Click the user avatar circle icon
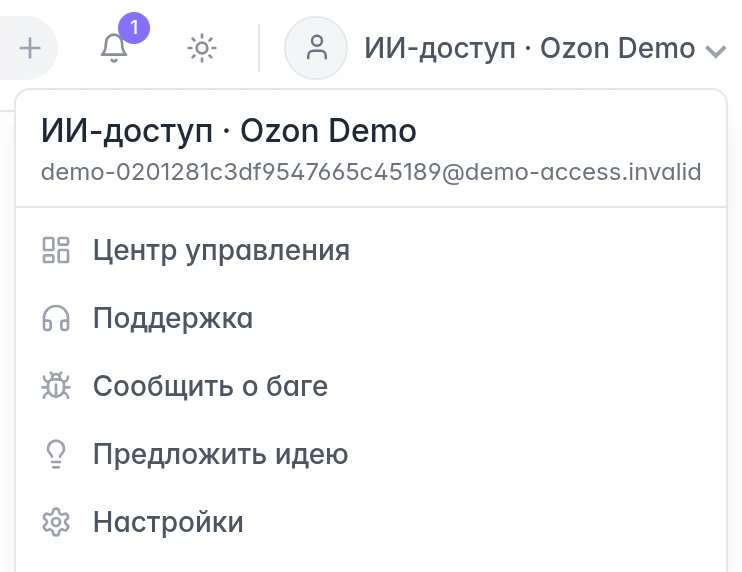This screenshot has height=572, width=742. coord(316,48)
